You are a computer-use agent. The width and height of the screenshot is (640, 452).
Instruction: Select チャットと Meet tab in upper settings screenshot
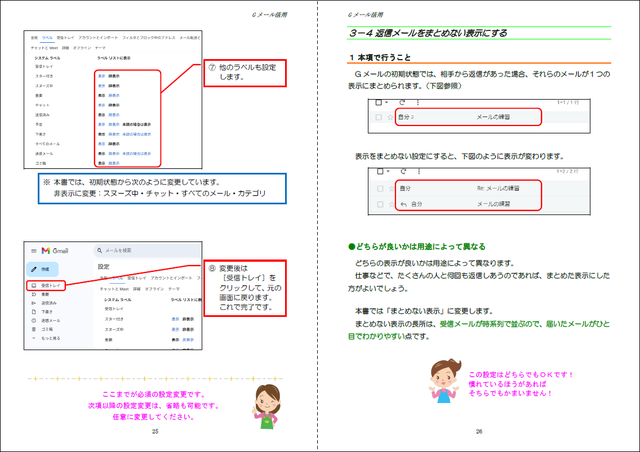(44, 48)
